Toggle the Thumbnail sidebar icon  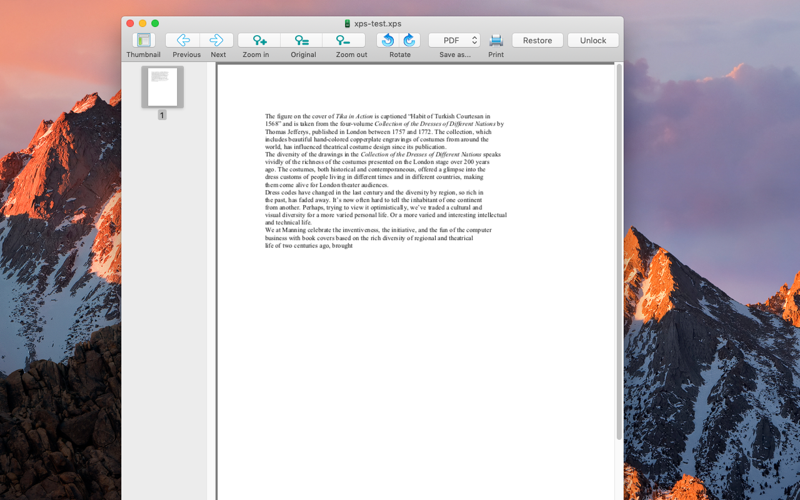(144, 40)
